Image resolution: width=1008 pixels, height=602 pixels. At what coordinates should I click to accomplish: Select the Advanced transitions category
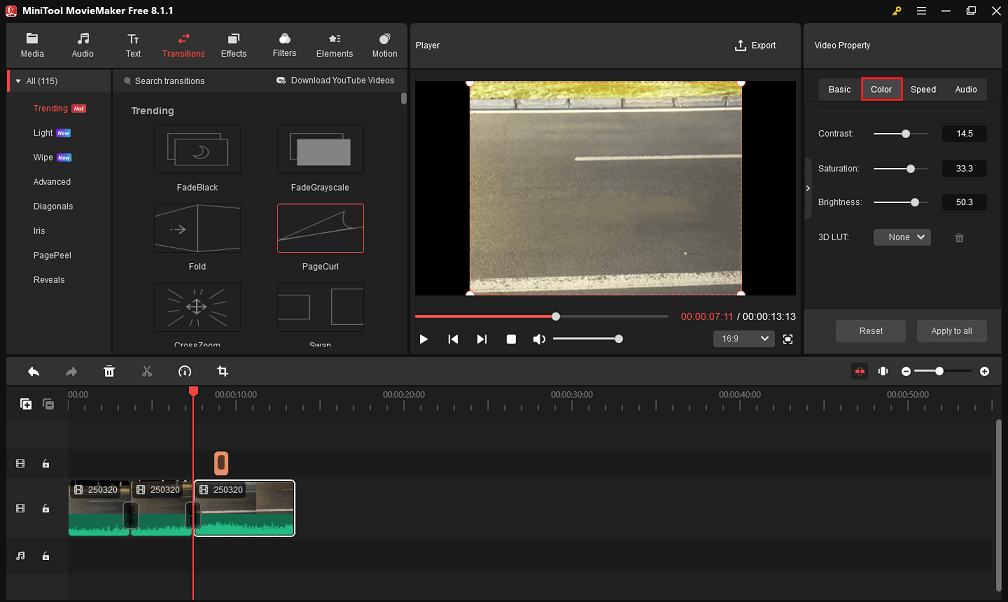click(52, 182)
